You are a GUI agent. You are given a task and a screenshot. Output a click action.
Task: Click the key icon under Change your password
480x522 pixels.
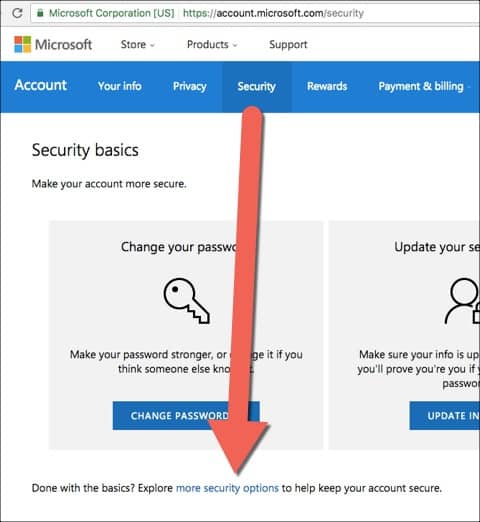pyautogui.click(x=186, y=301)
